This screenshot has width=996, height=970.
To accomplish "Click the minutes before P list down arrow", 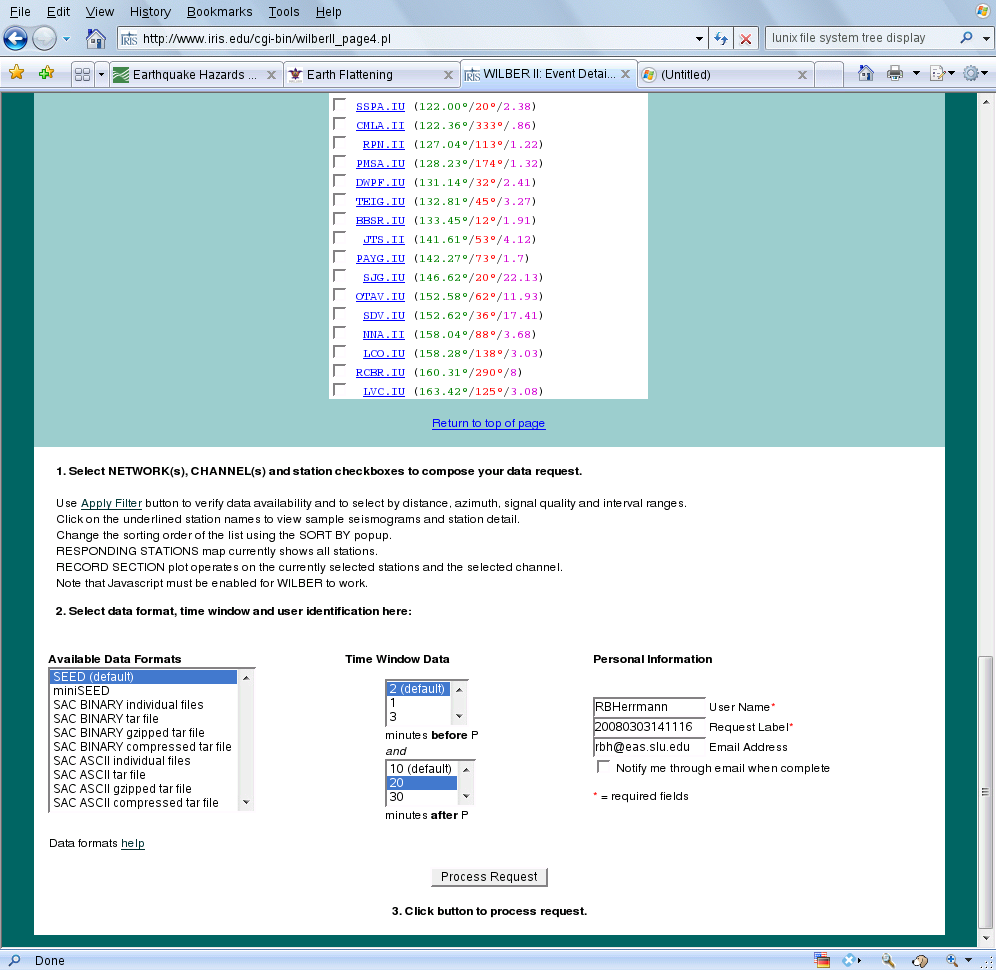I will [x=459, y=717].
